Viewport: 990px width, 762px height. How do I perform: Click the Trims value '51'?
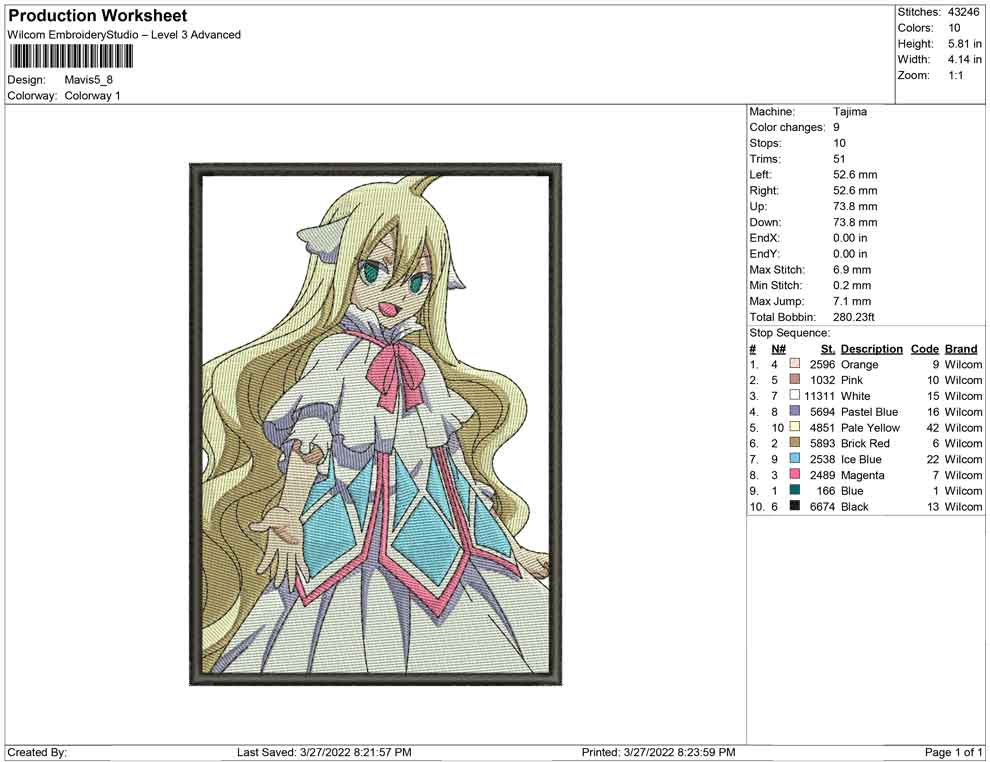coord(839,159)
